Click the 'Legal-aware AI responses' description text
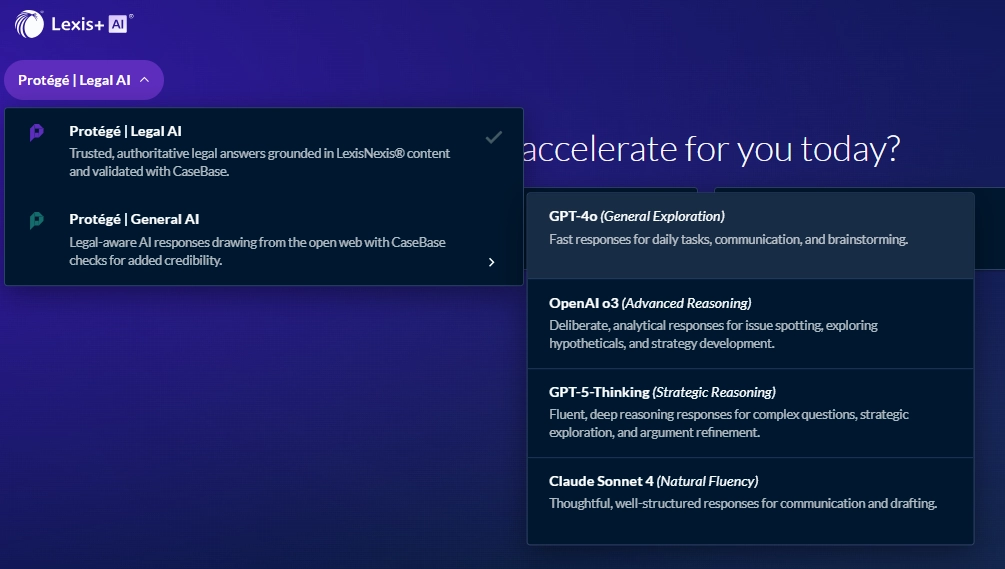The width and height of the screenshot is (1005, 569). coord(257,251)
